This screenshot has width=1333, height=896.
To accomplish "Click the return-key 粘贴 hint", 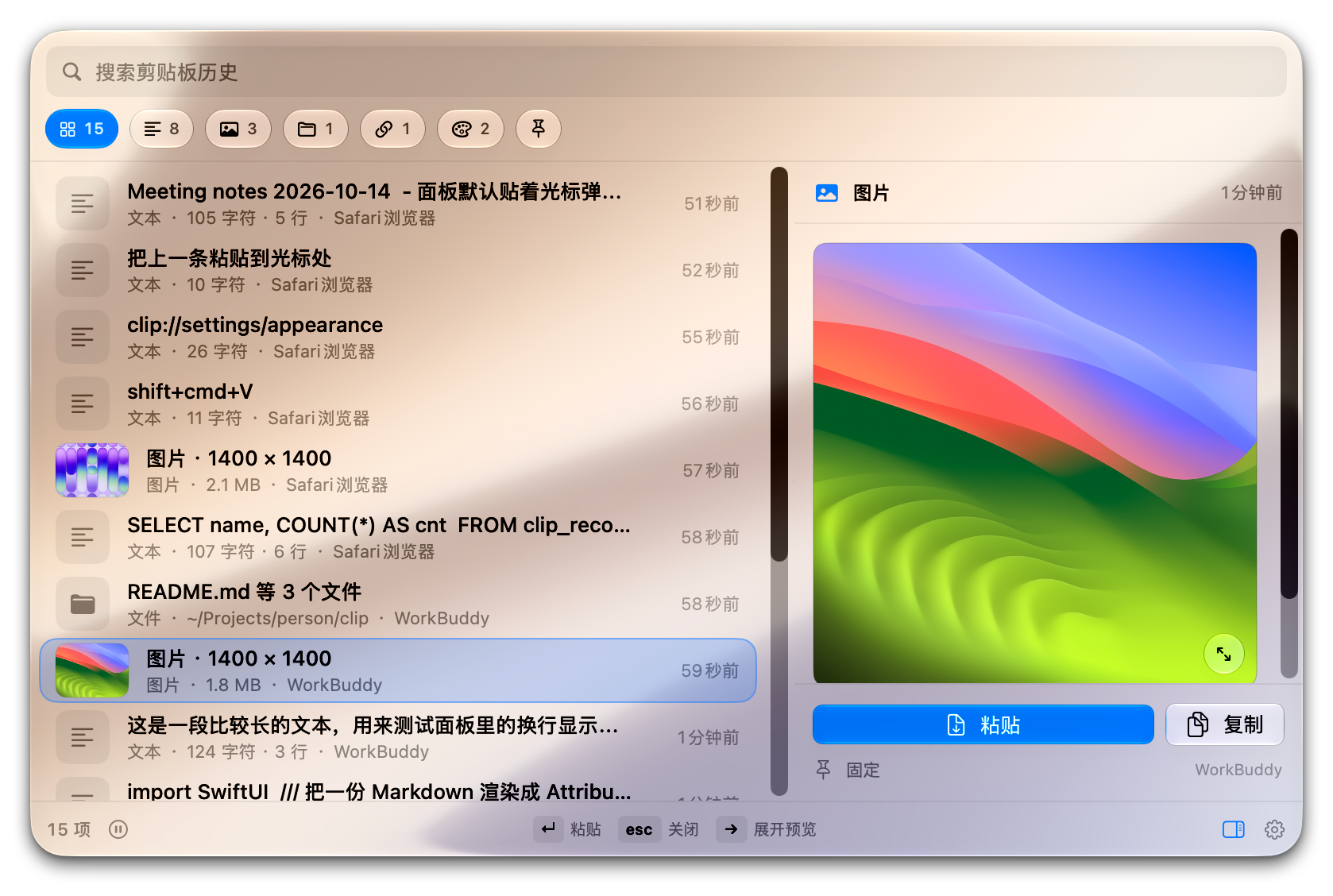I will click(x=567, y=829).
